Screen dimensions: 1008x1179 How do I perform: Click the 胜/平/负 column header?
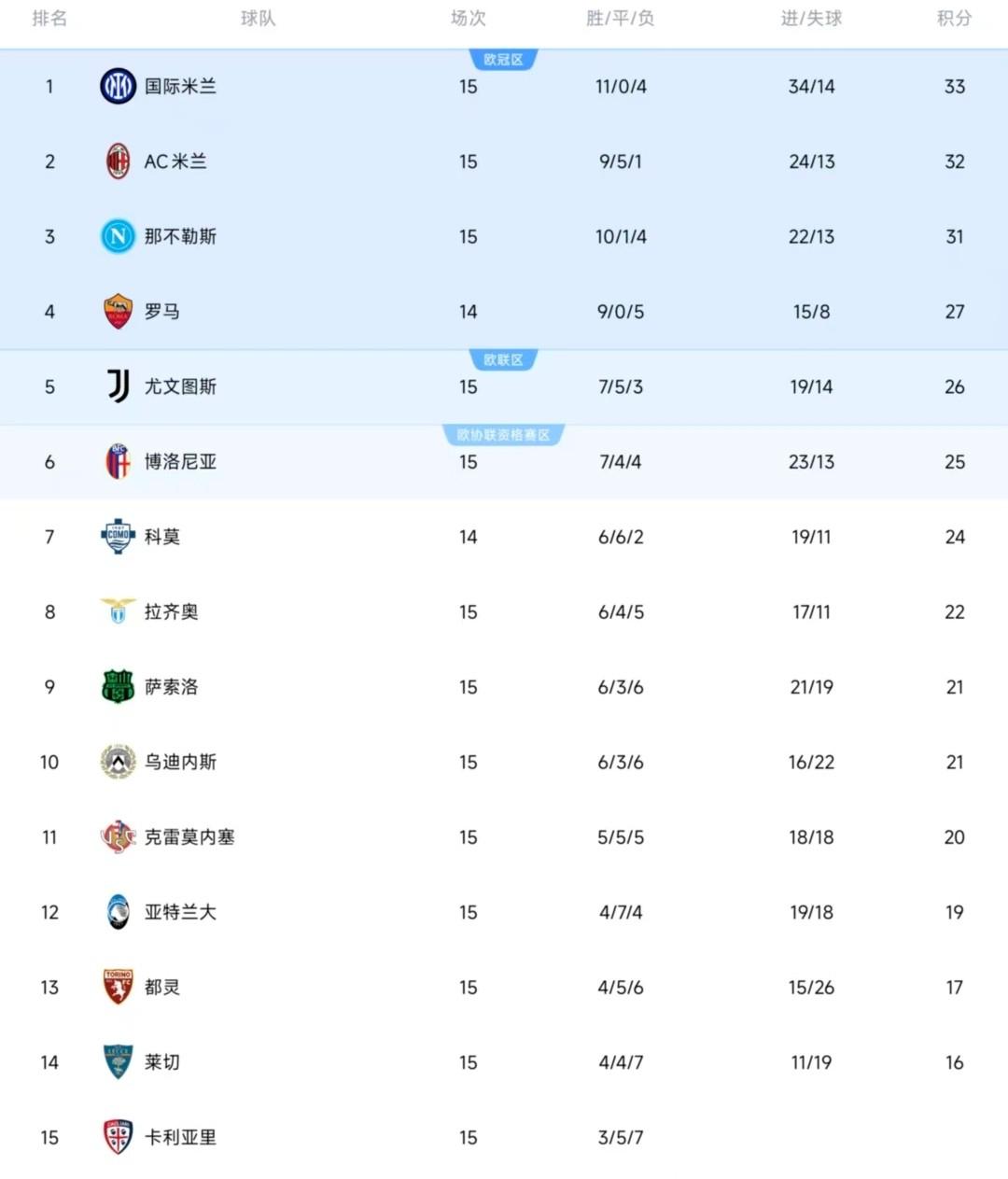click(x=620, y=19)
